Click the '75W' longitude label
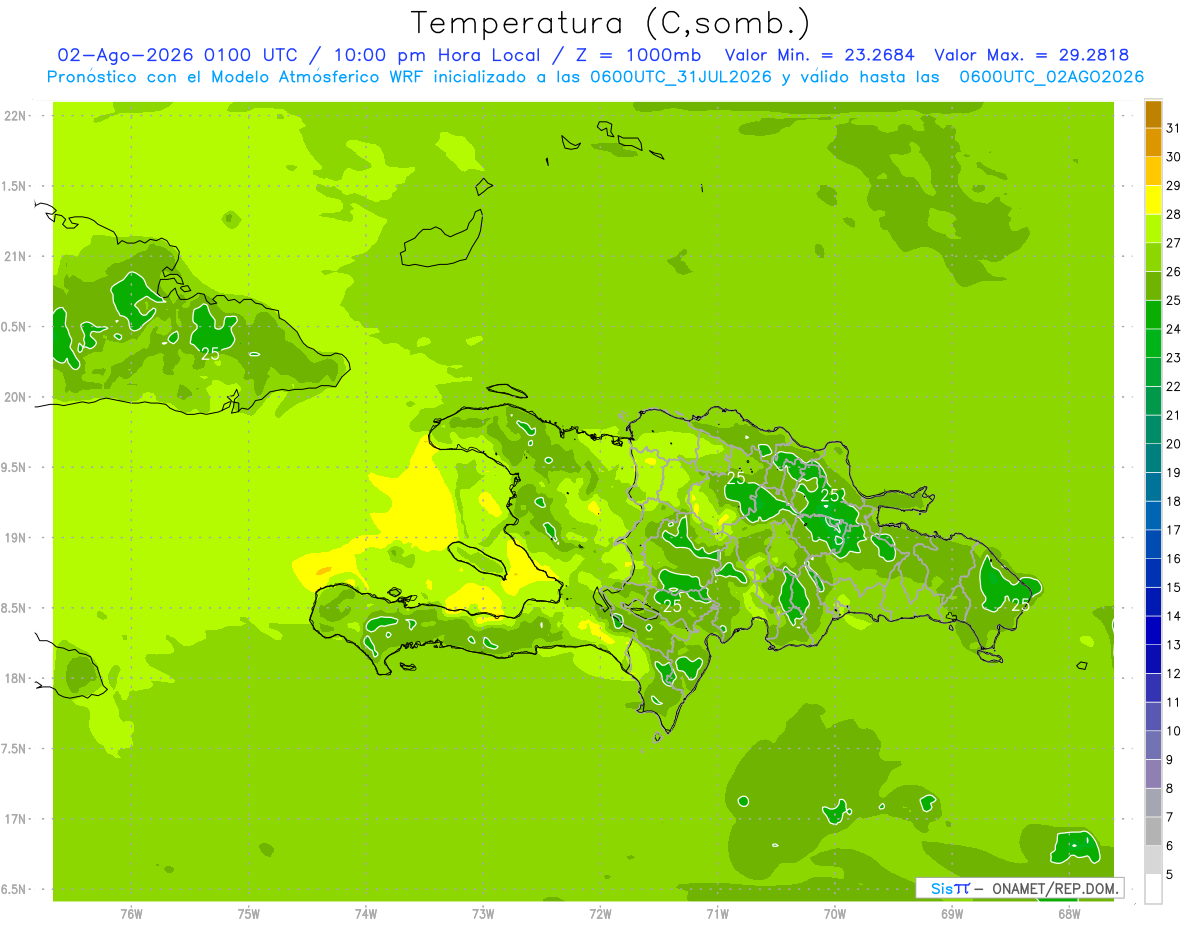Viewport: 1200px width, 927px height. (x=249, y=914)
